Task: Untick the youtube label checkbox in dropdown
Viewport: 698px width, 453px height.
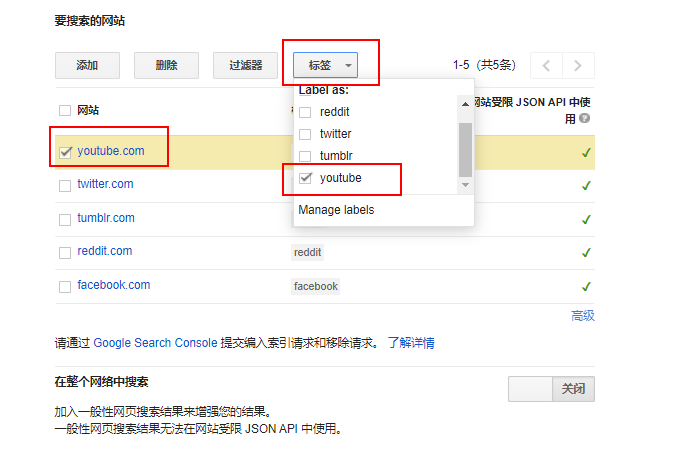Action: pyautogui.click(x=305, y=178)
